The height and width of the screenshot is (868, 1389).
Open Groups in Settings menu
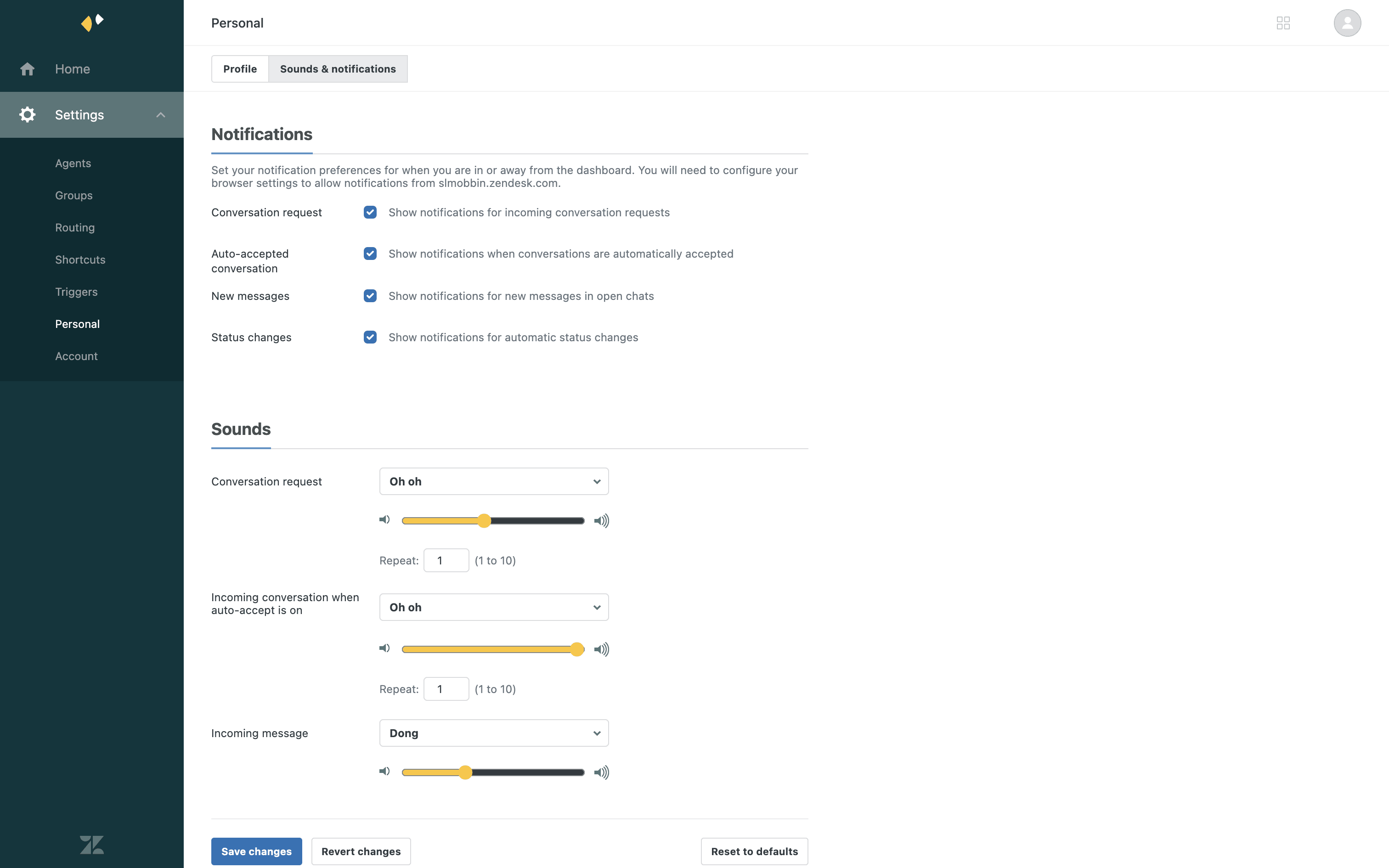(73, 195)
